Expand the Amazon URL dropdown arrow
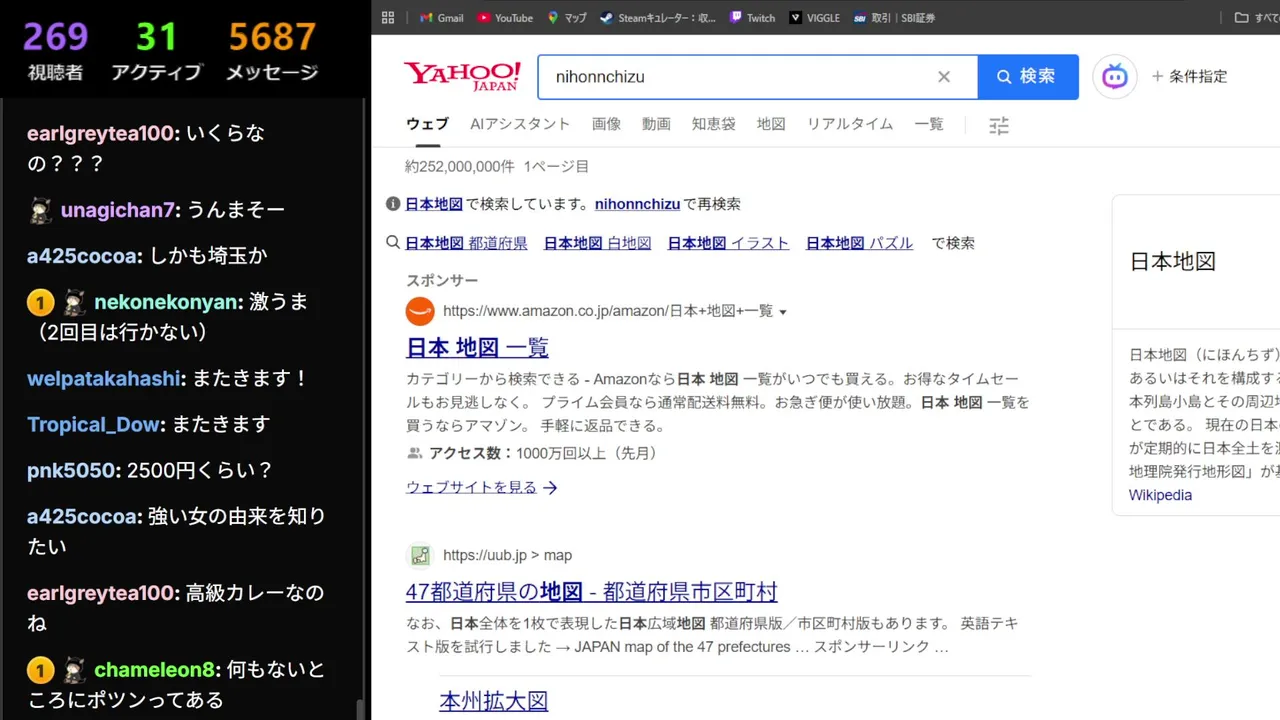Screen dimensions: 1280x720 tap(783, 312)
